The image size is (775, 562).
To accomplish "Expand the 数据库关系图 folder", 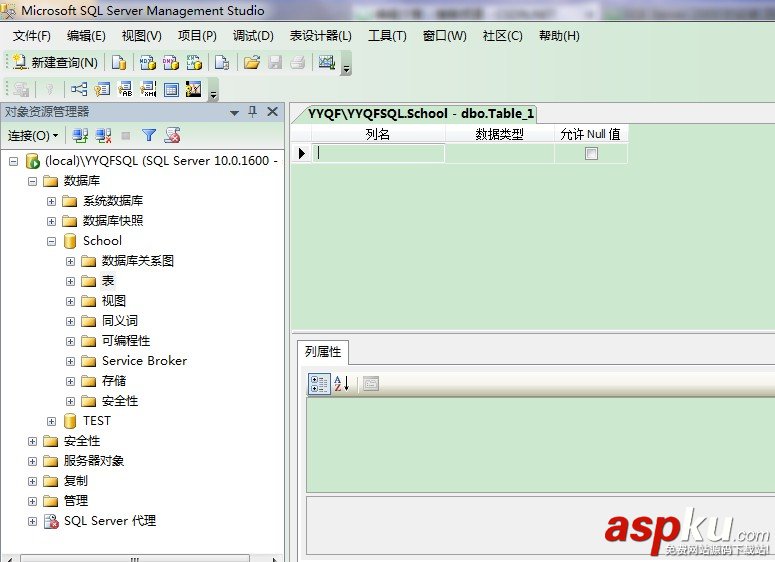I will 71,261.
